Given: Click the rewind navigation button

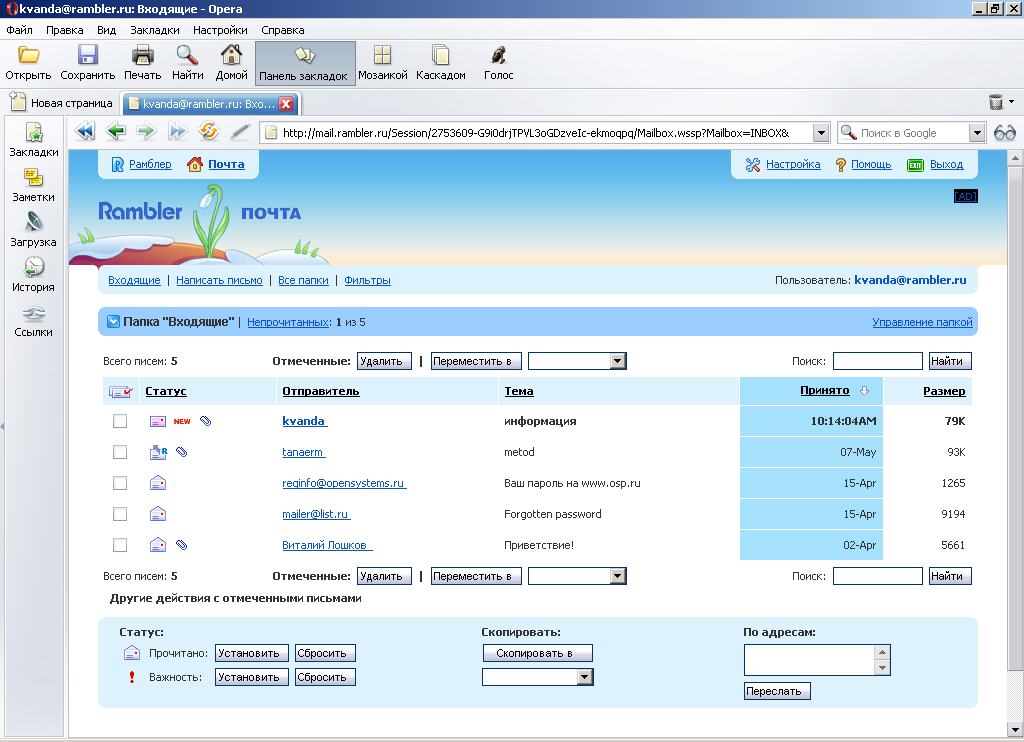Looking at the screenshot, I should [x=85, y=132].
